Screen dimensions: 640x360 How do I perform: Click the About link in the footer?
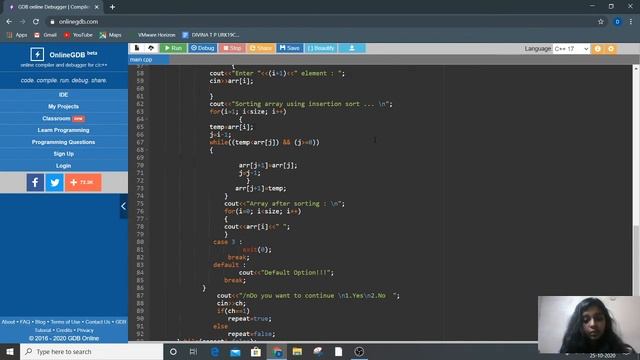pyautogui.click(x=9, y=322)
